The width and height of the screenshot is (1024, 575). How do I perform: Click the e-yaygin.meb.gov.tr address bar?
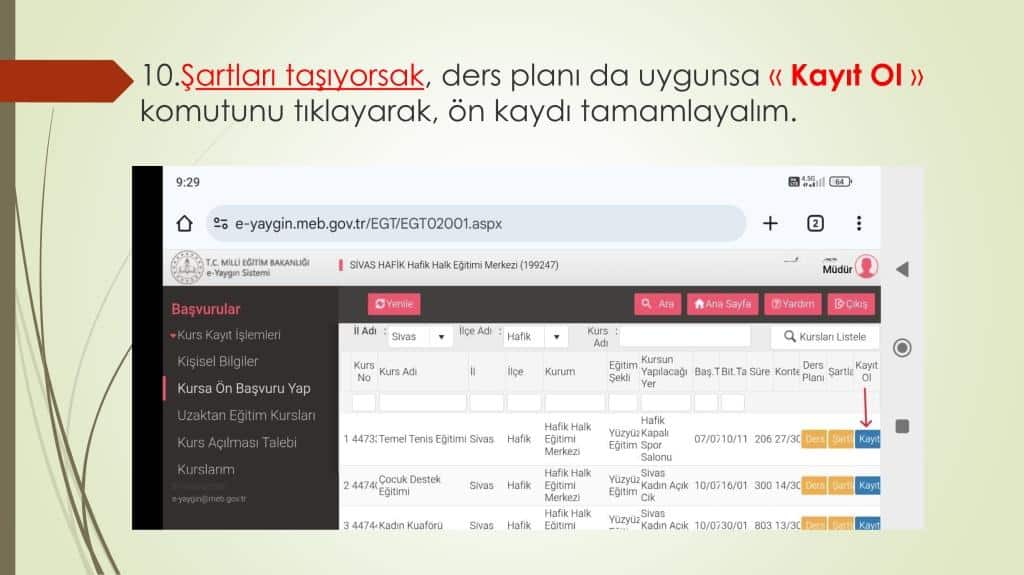click(476, 223)
